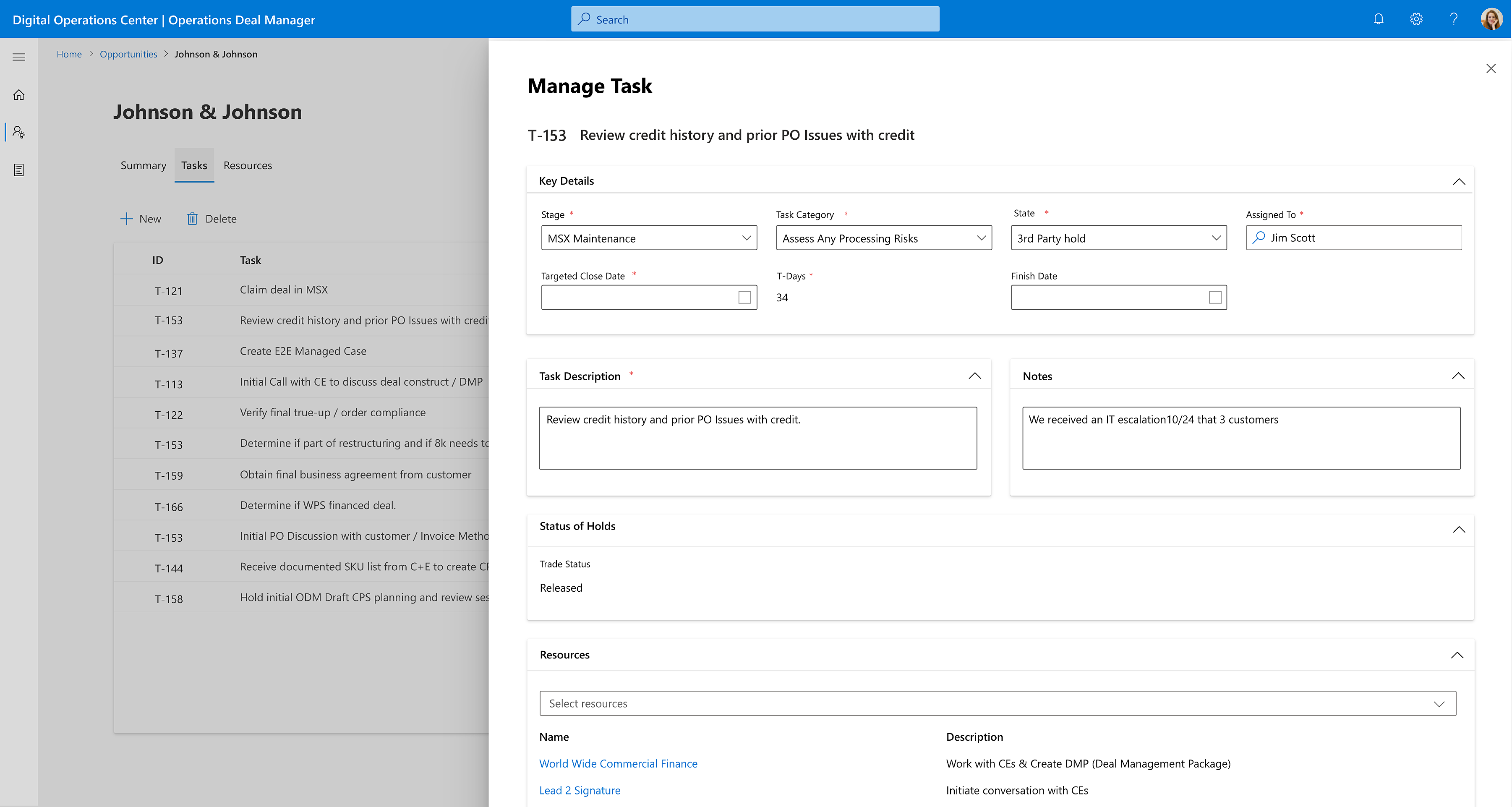The width and height of the screenshot is (1512, 807).
Task: Switch to the Tasks tab
Action: (x=194, y=165)
